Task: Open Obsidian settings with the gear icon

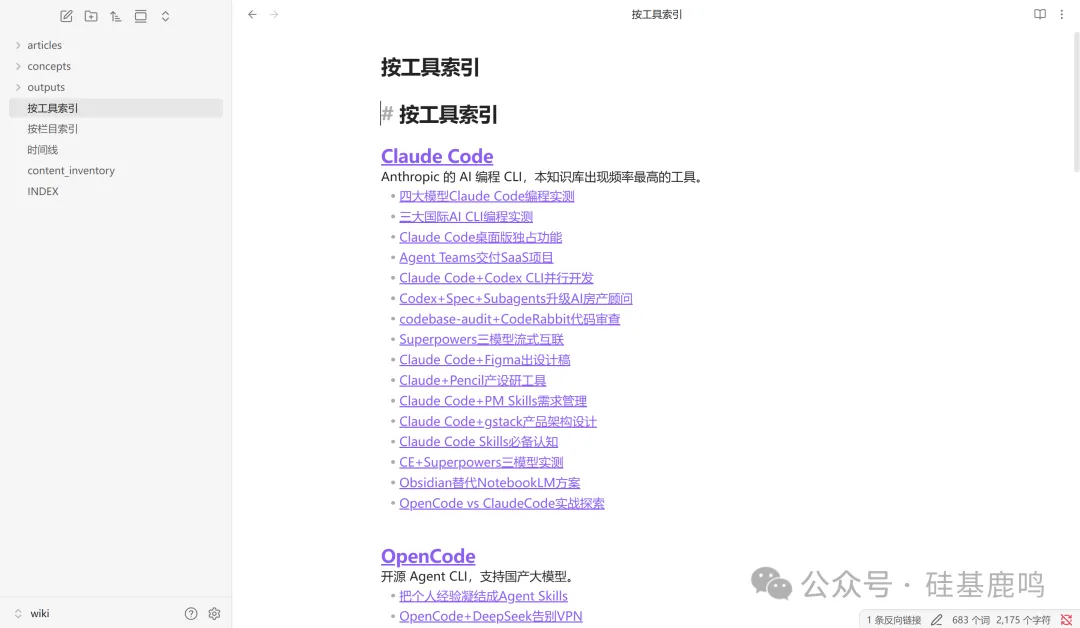Action: (214, 613)
